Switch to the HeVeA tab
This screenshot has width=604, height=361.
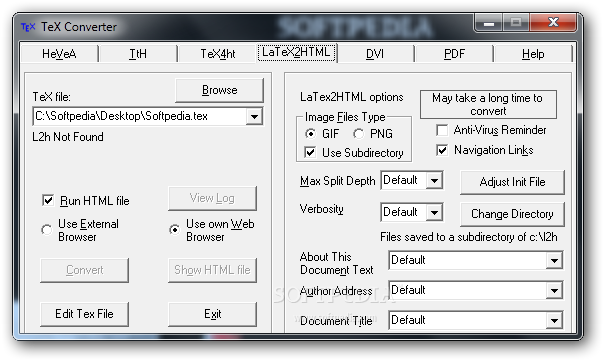pos(59,54)
